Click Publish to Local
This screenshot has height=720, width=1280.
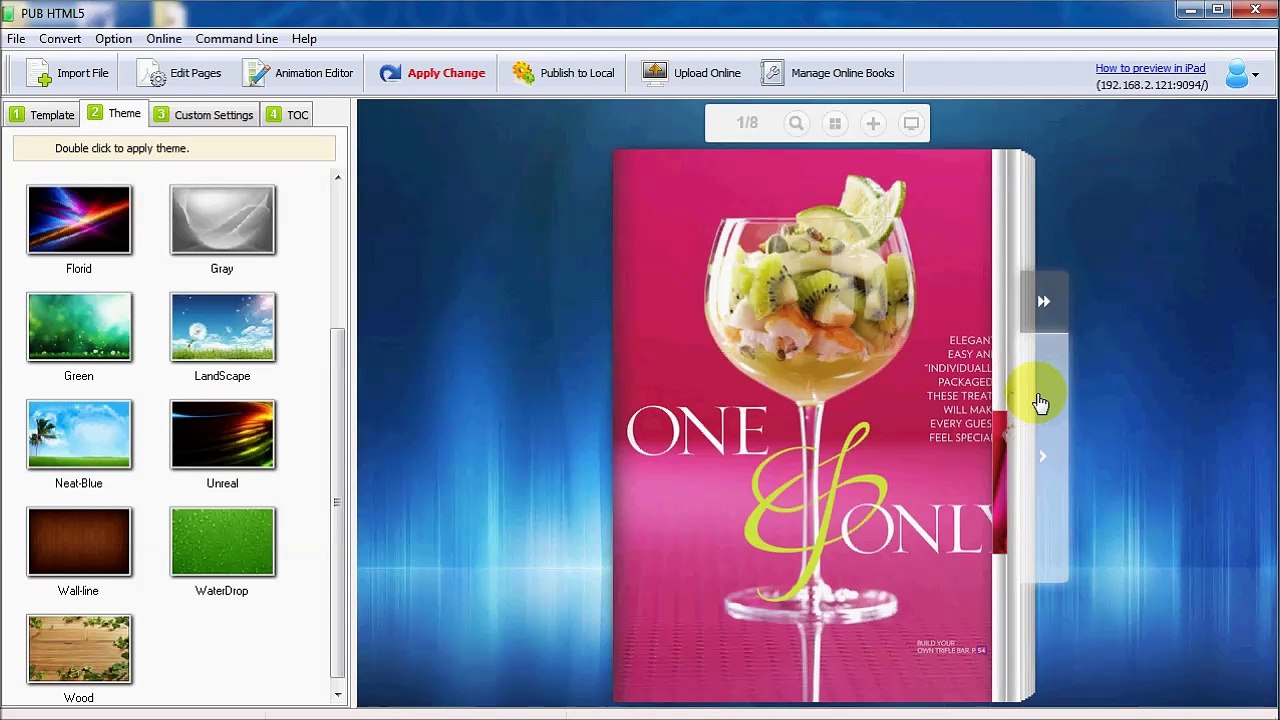pos(563,73)
